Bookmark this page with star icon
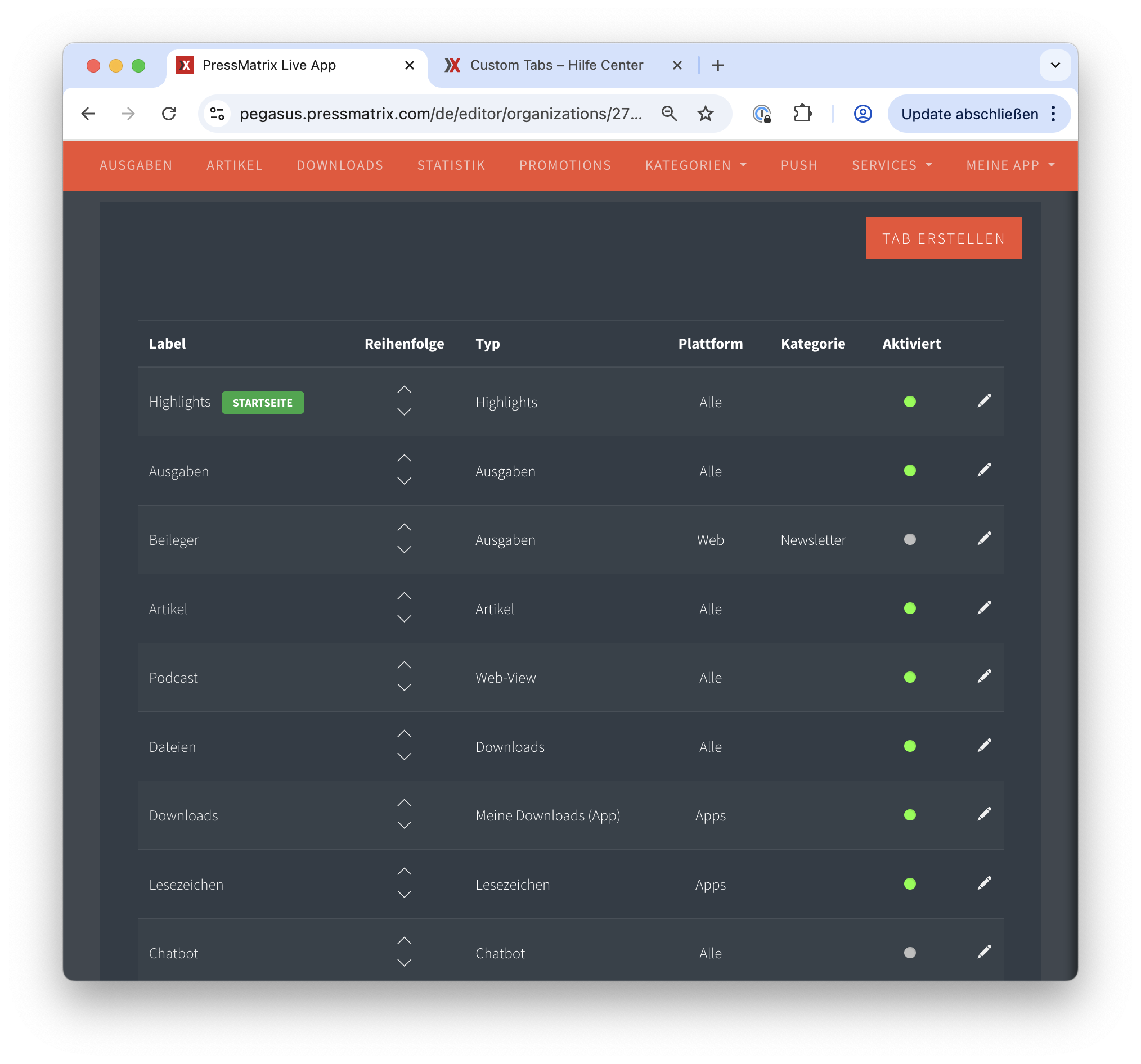1141x1064 pixels. (705, 114)
